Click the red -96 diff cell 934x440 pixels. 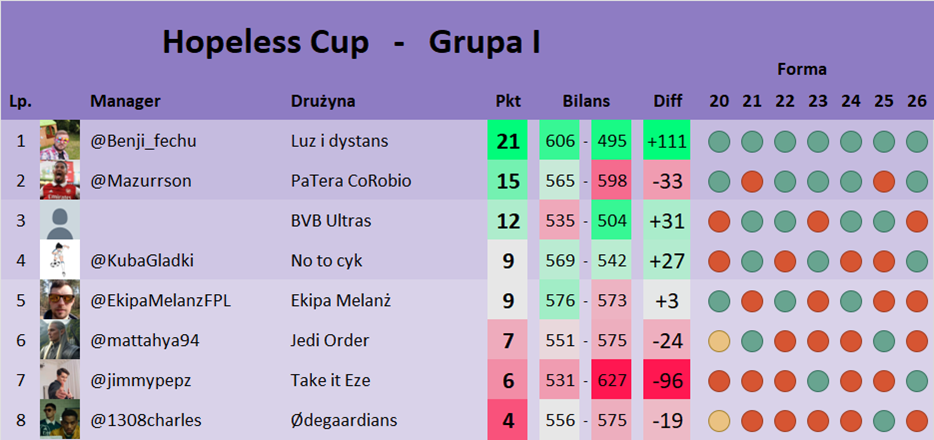667,381
